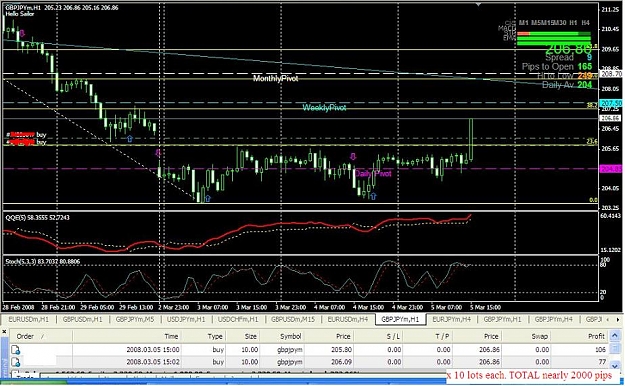Select the magenta down arrow at the 2 Mar 23:00 line

[158, 152]
